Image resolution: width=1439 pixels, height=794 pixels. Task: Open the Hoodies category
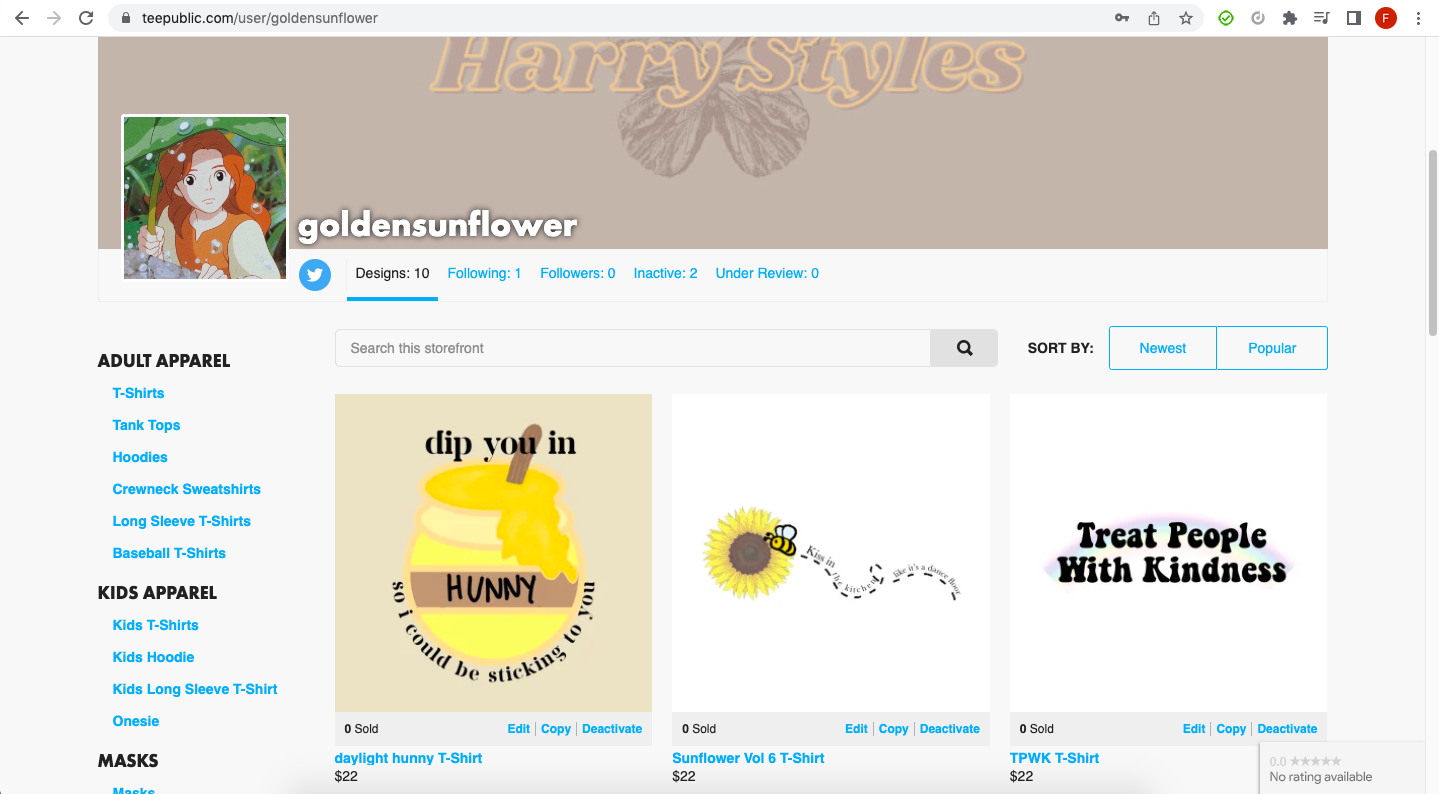(x=140, y=457)
